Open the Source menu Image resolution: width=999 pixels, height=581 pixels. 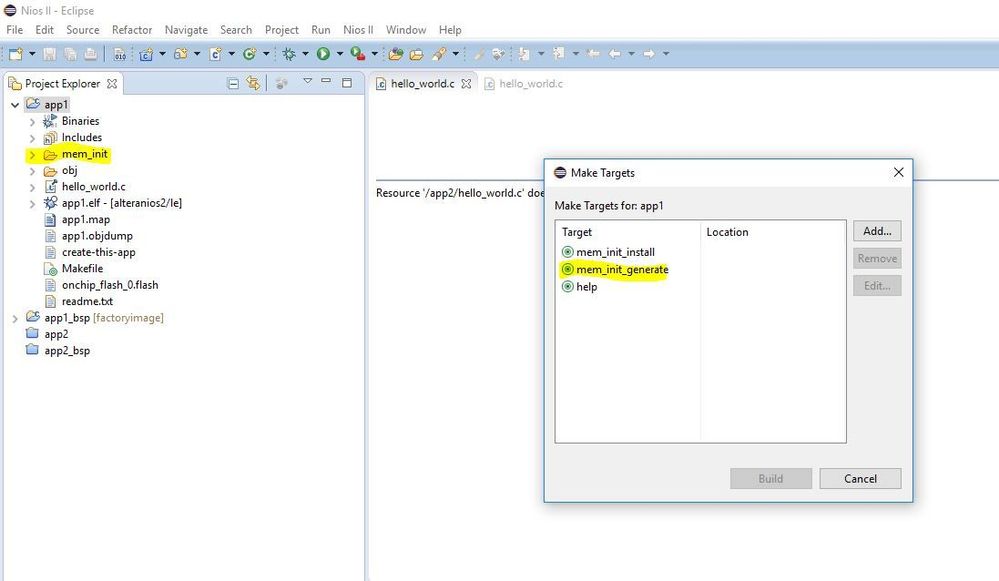83,30
